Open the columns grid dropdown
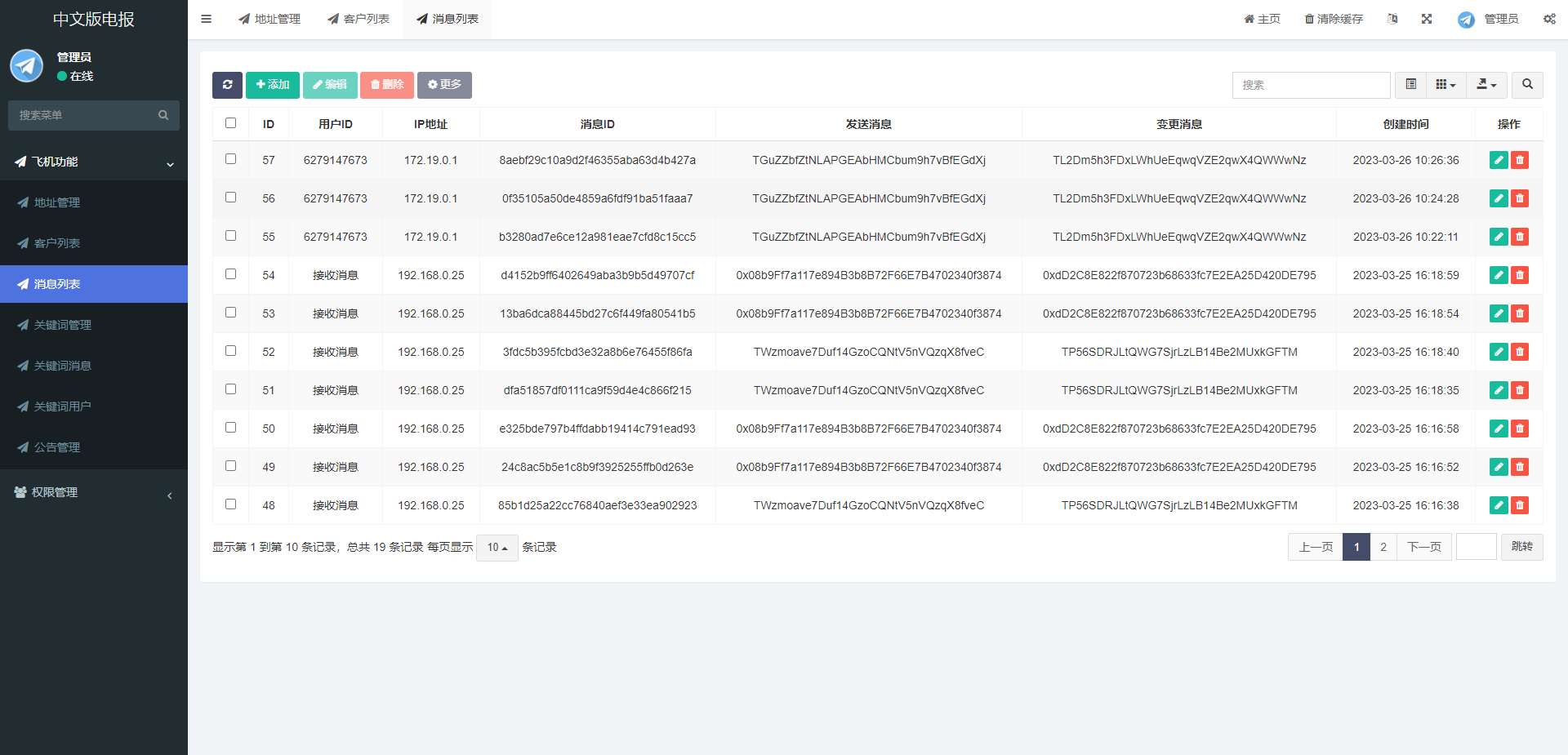Viewport: 1568px width, 755px height. point(1445,85)
